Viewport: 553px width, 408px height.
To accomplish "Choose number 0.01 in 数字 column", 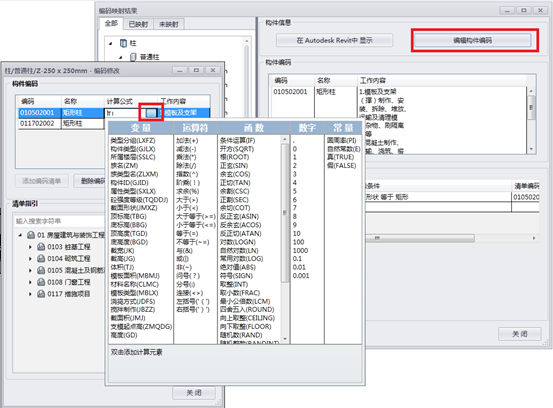I will (x=299, y=267).
